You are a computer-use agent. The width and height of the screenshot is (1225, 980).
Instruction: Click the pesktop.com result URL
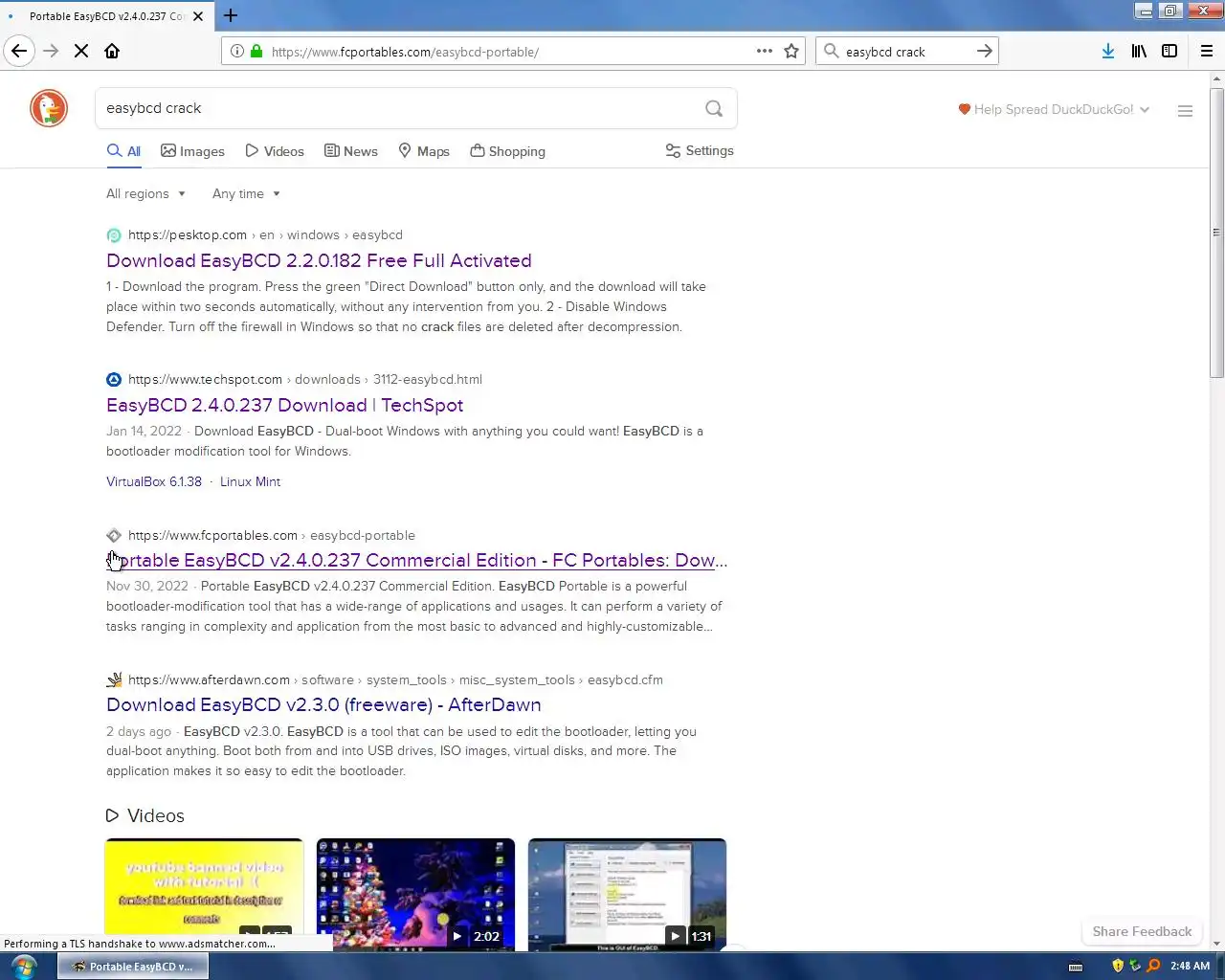(265, 234)
